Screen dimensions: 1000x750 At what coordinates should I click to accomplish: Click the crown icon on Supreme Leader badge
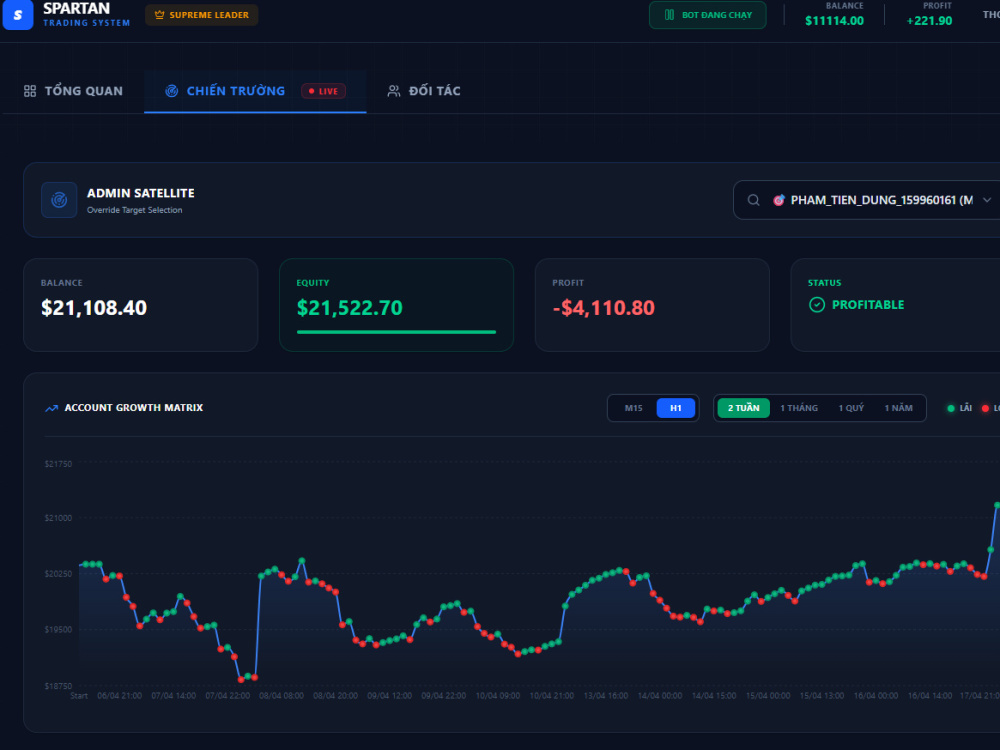[159, 15]
